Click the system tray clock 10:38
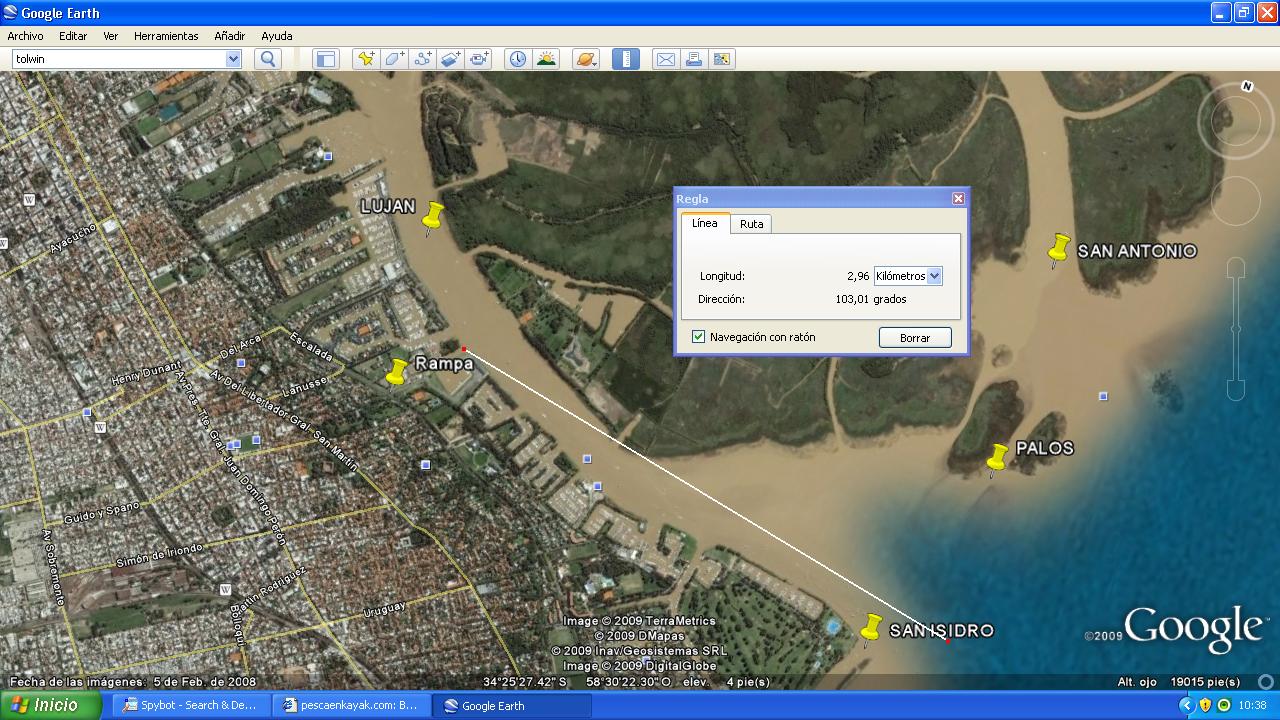The width and height of the screenshot is (1280, 720). click(1252, 705)
